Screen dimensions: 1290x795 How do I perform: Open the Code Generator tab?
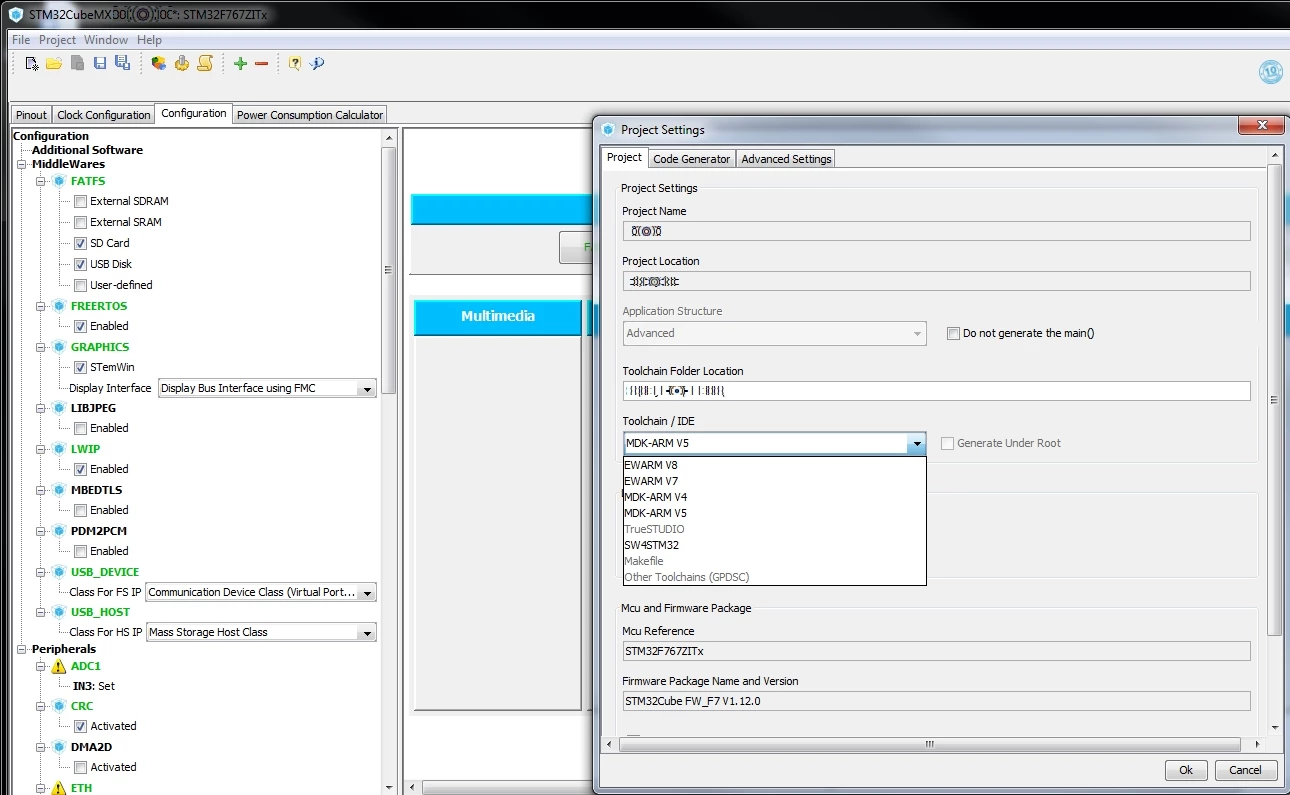tap(692, 159)
